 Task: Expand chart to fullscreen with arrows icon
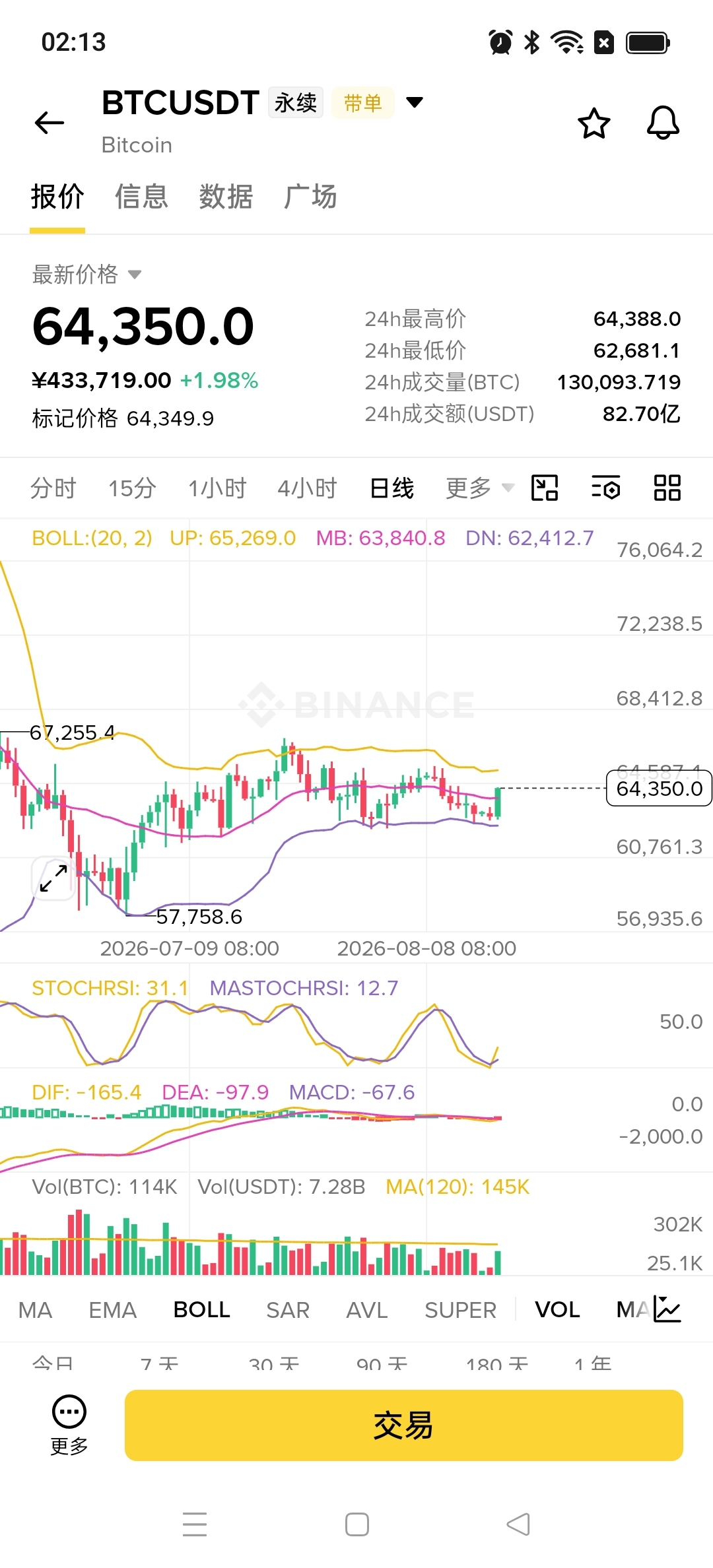click(53, 878)
